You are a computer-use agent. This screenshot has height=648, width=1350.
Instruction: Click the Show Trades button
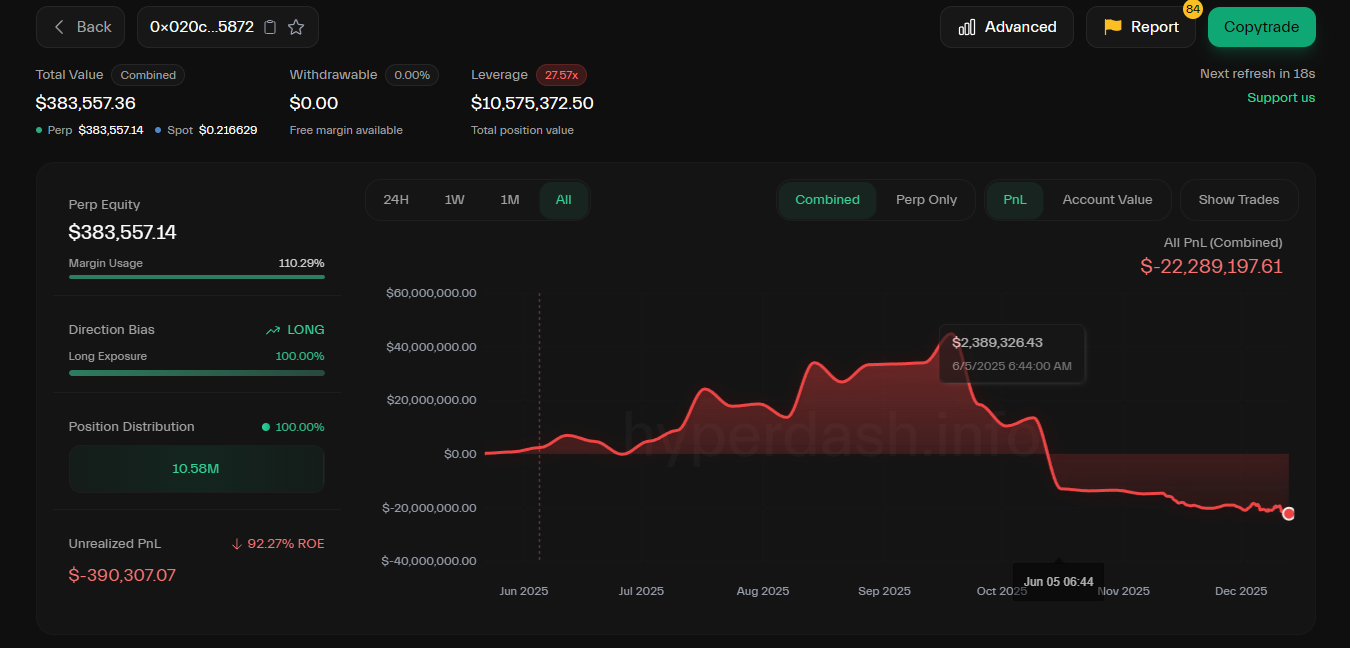pos(1238,200)
